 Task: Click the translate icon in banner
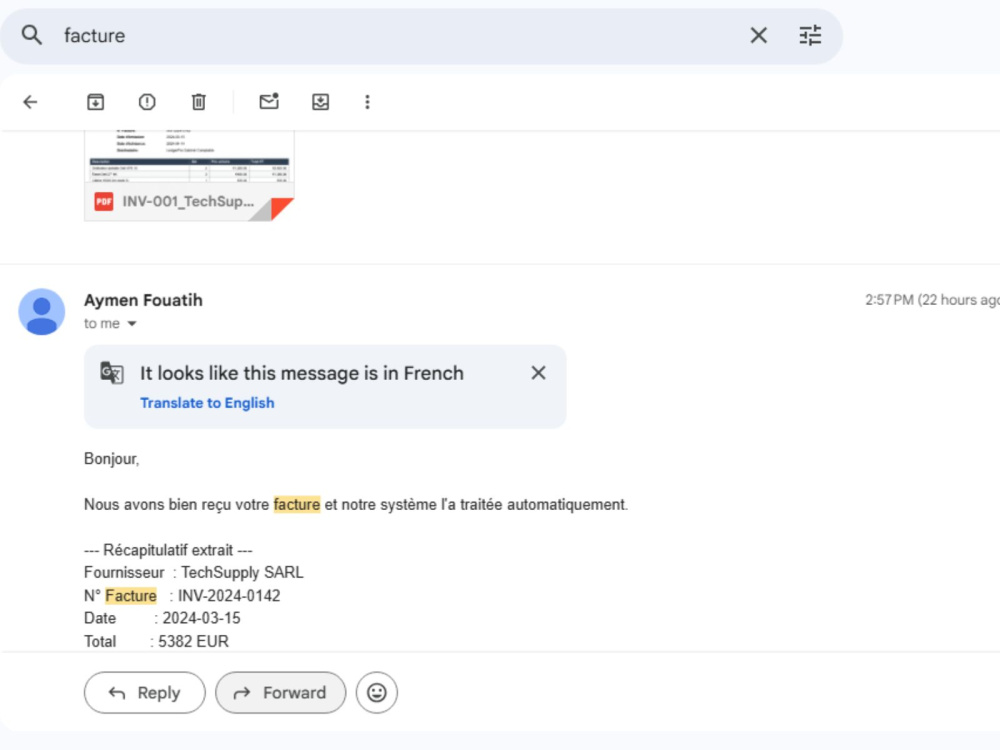[112, 372]
